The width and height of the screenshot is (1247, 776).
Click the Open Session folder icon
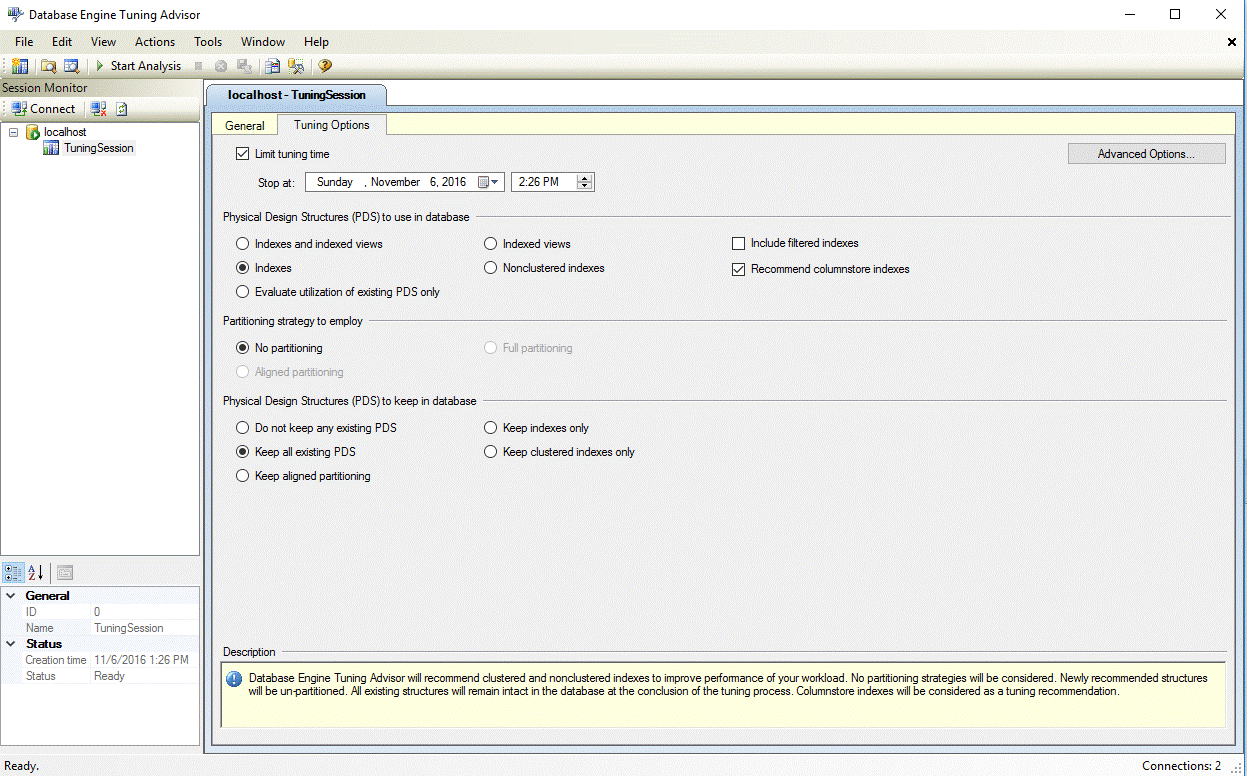[x=48, y=66]
